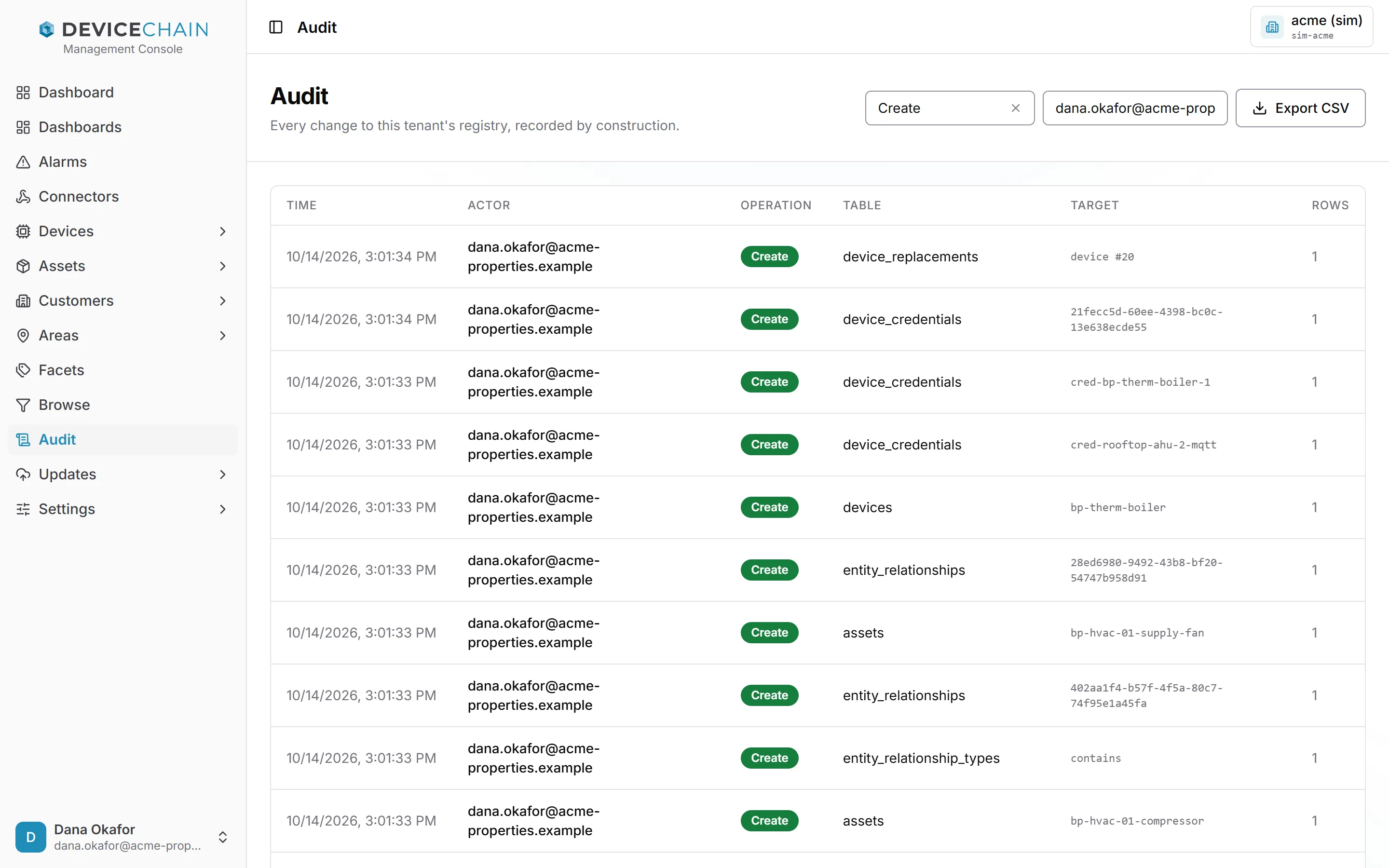This screenshot has width=1389, height=868.
Task: Click the Browse funnel icon
Action: (x=23, y=405)
